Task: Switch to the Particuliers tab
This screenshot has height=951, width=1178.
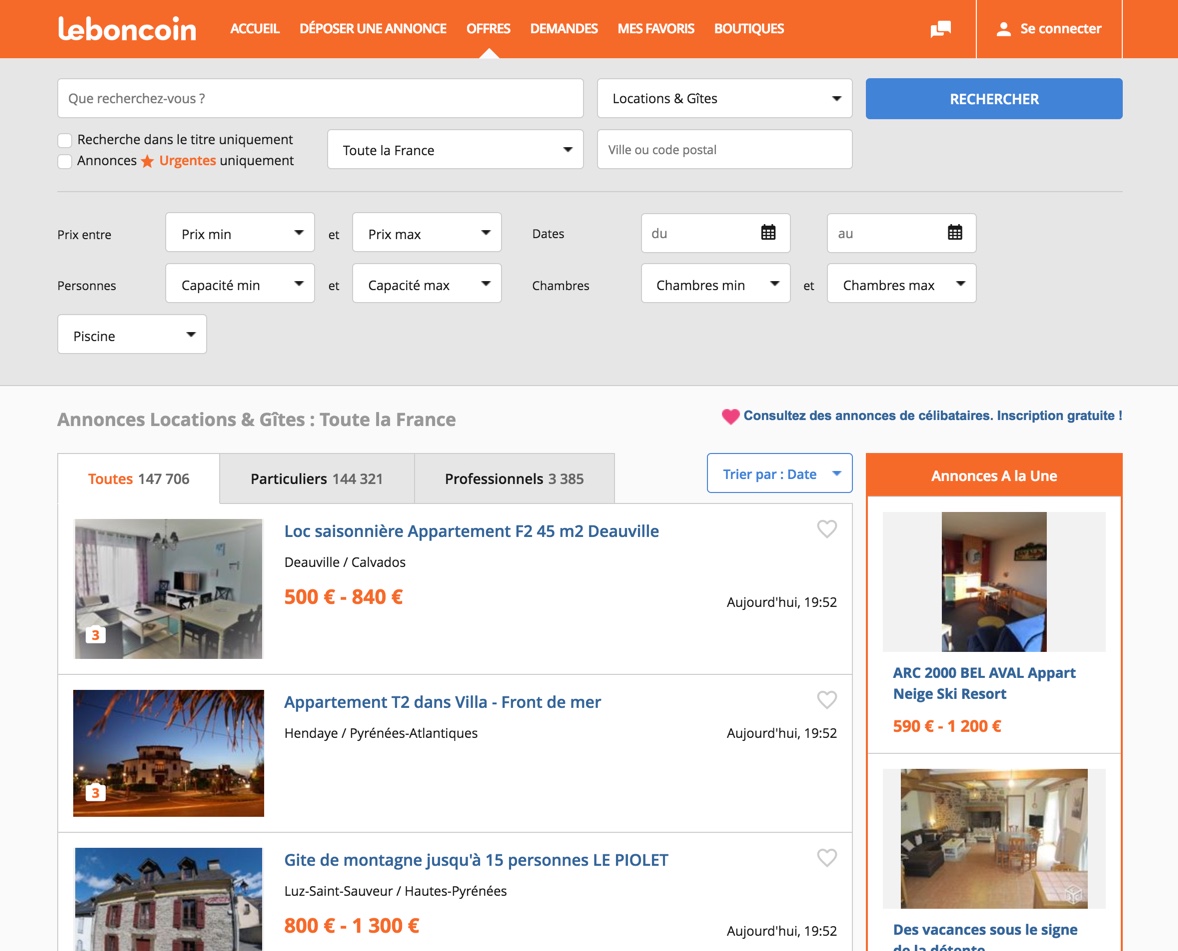Action: click(316, 478)
